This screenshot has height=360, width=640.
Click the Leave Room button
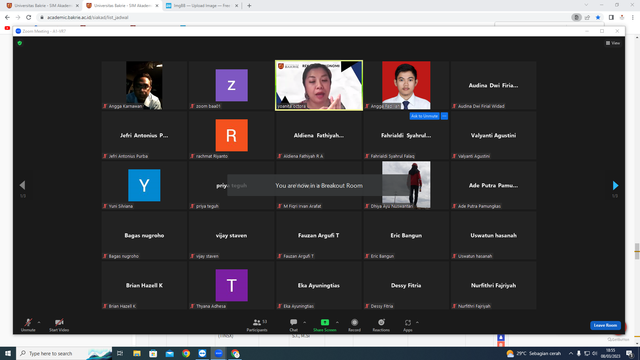click(x=605, y=325)
